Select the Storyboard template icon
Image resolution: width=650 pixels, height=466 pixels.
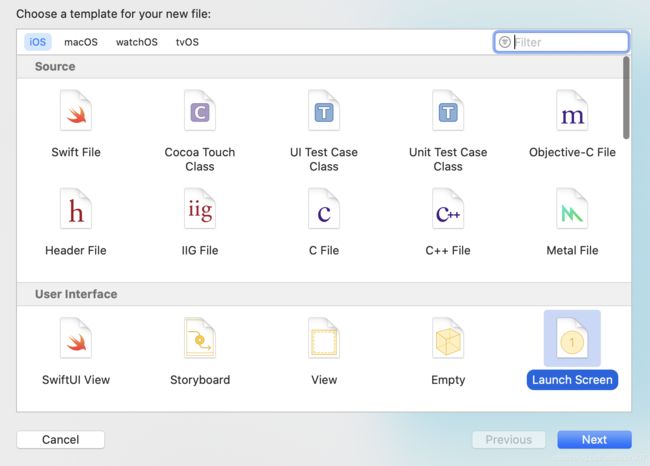pos(200,338)
